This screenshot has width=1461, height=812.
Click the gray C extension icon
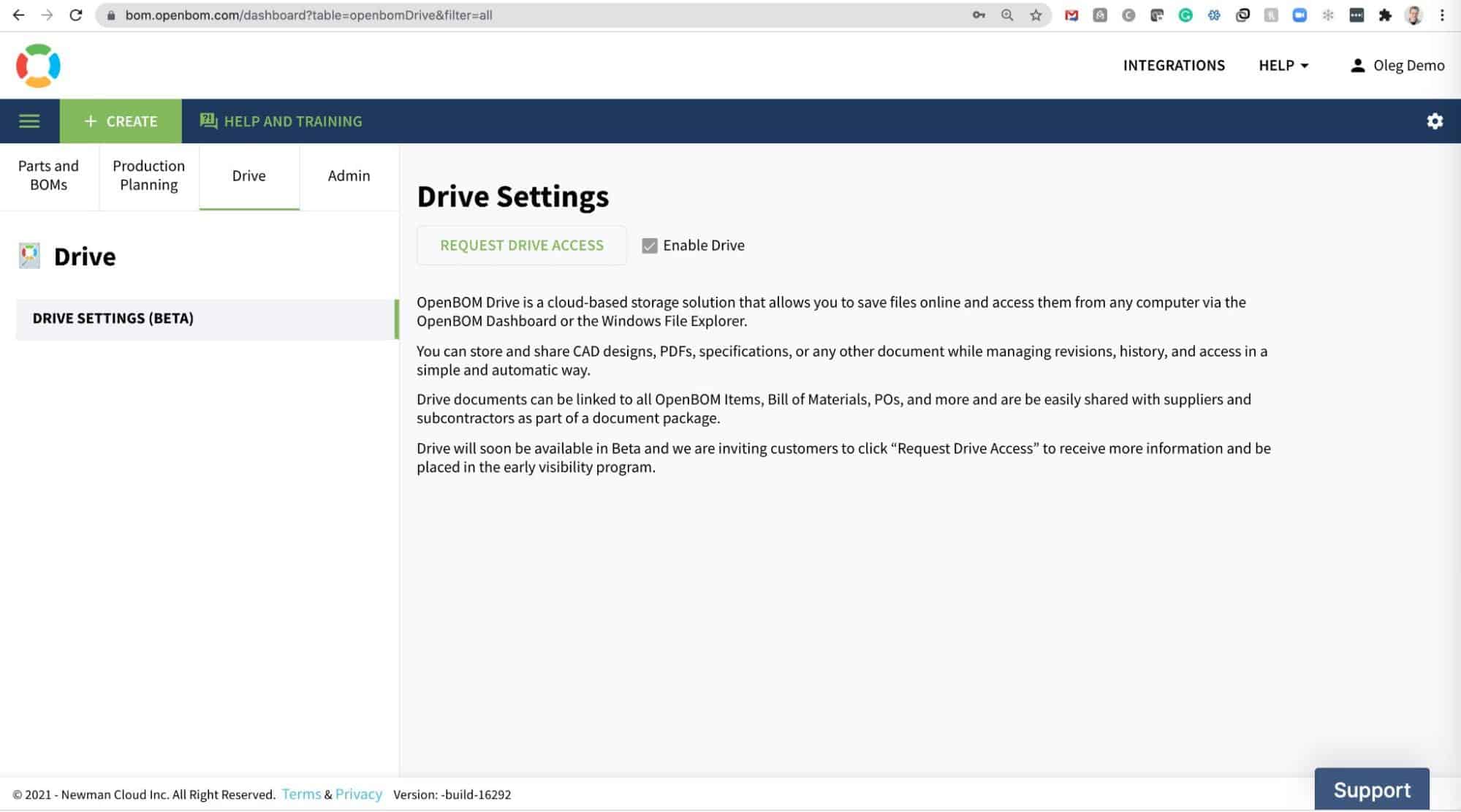[1128, 15]
